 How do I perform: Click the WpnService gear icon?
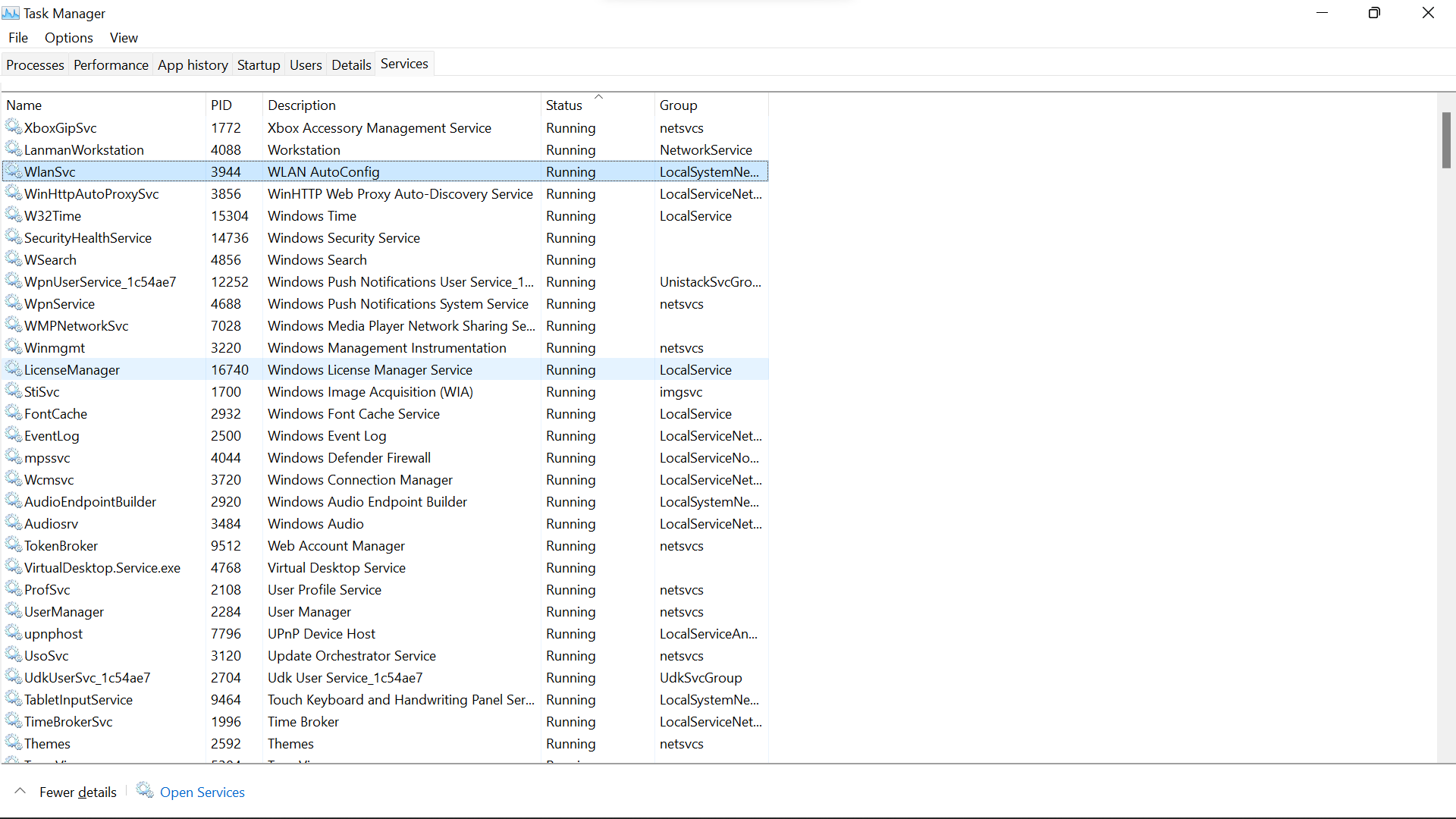tap(14, 303)
